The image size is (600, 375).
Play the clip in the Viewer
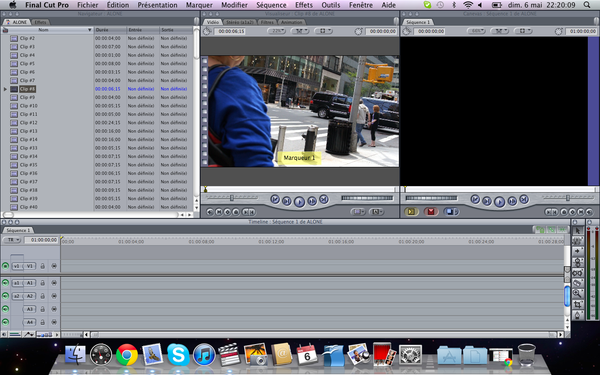pos(299,201)
